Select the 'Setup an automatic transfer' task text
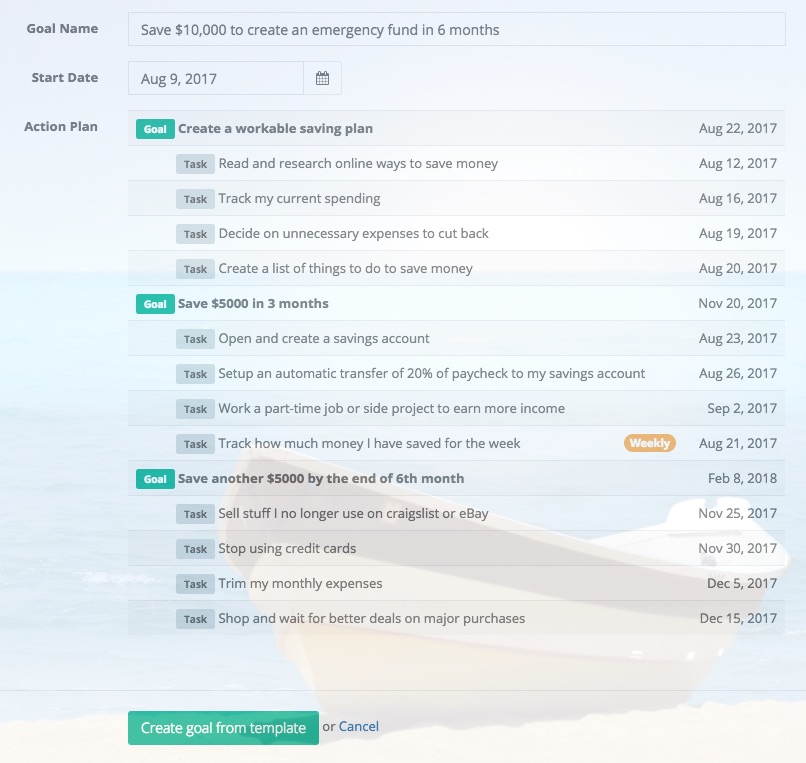The height and width of the screenshot is (763, 806). coord(431,374)
